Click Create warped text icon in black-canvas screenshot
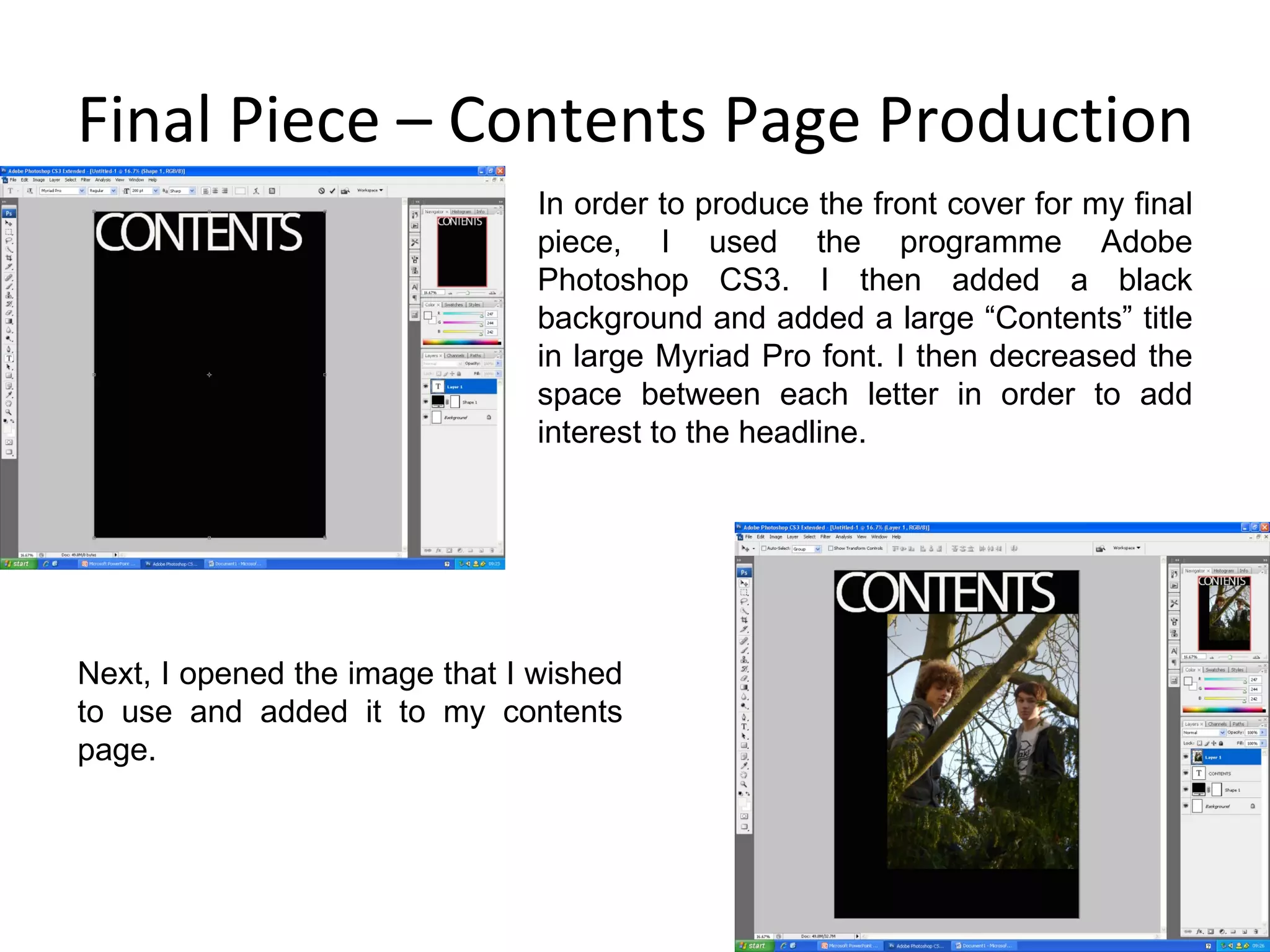The image size is (1270, 952). (x=256, y=191)
